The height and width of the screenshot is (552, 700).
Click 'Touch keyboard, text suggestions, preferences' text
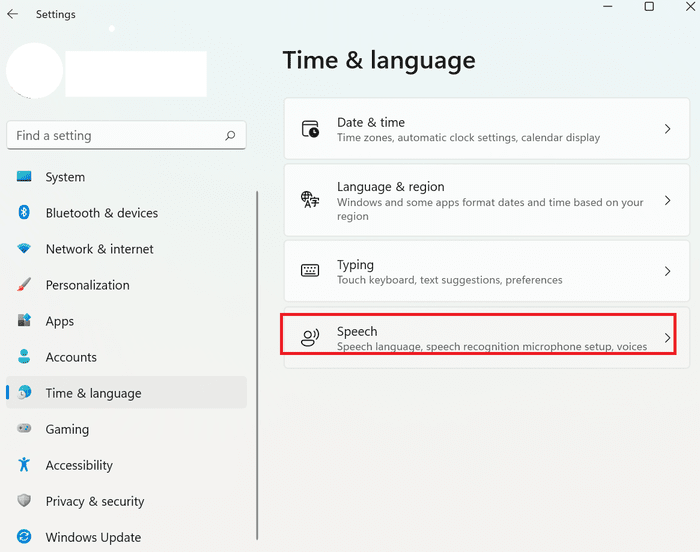pos(450,280)
